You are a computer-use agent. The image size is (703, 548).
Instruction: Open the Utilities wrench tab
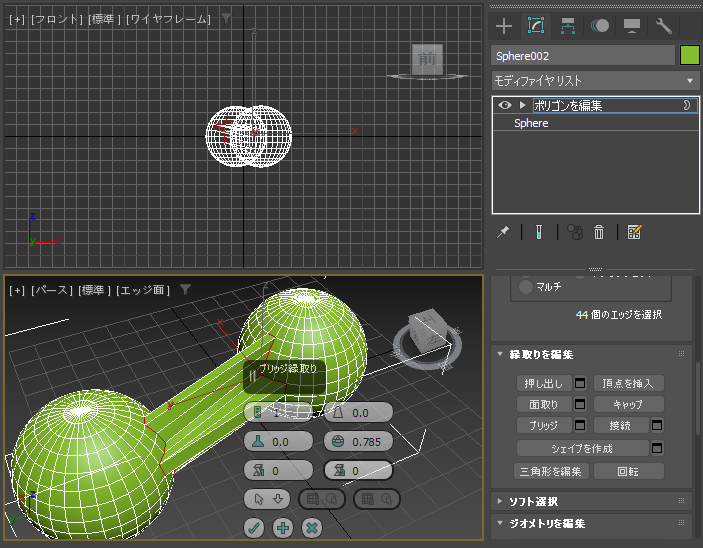point(664,26)
